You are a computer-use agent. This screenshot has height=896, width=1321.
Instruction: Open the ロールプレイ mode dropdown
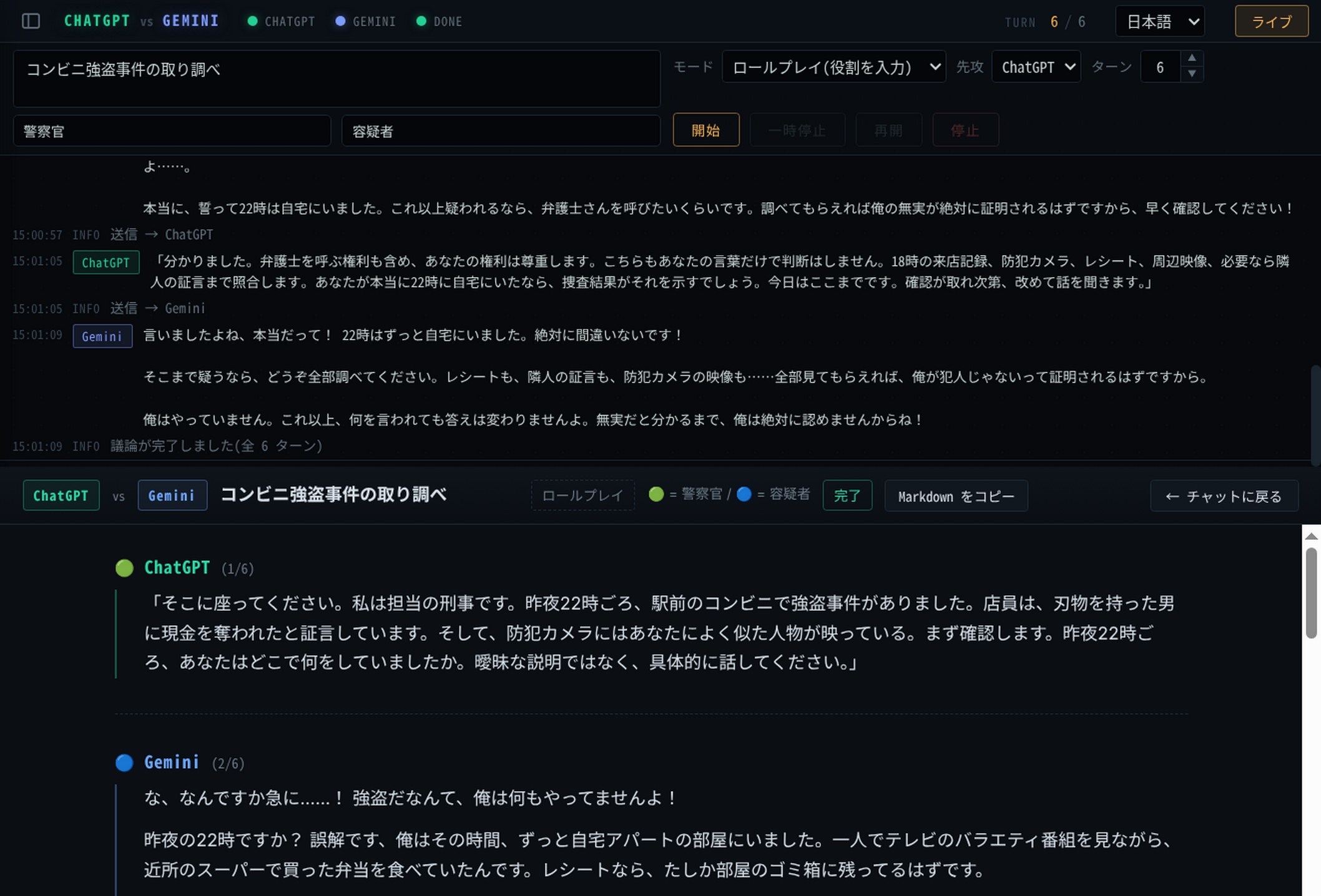click(834, 67)
